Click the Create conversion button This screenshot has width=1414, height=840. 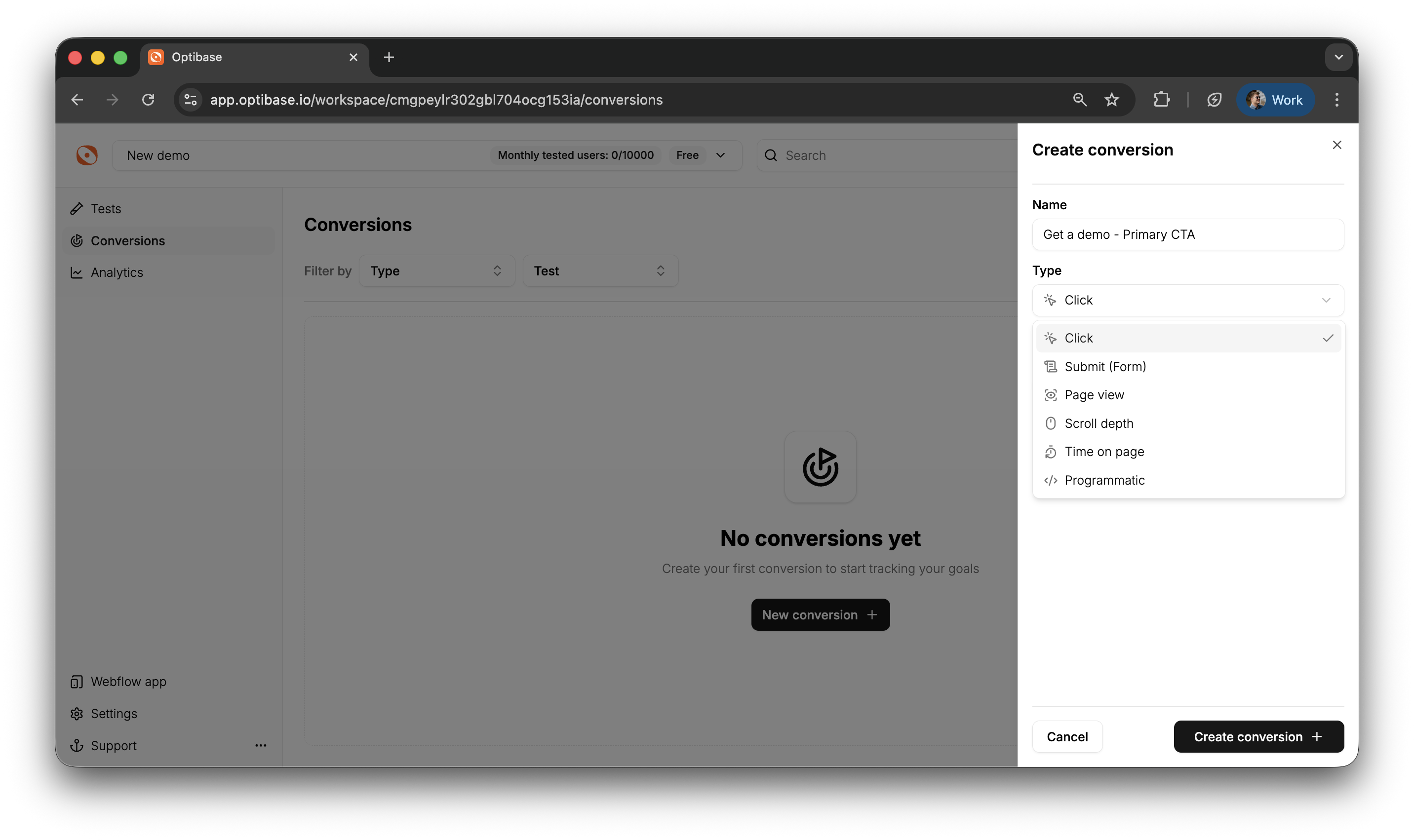tap(1258, 736)
